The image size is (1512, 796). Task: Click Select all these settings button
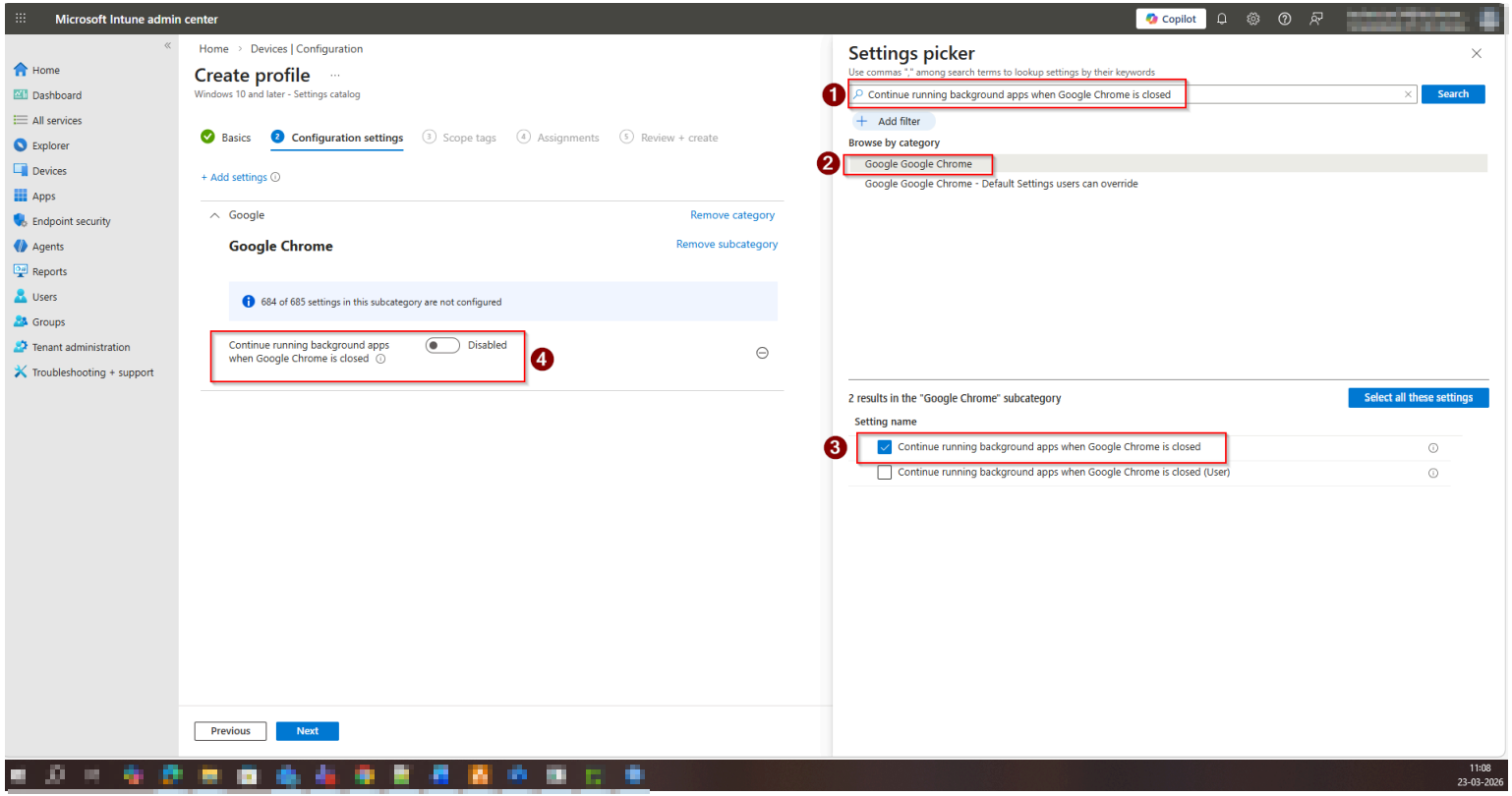[x=1419, y=398]
